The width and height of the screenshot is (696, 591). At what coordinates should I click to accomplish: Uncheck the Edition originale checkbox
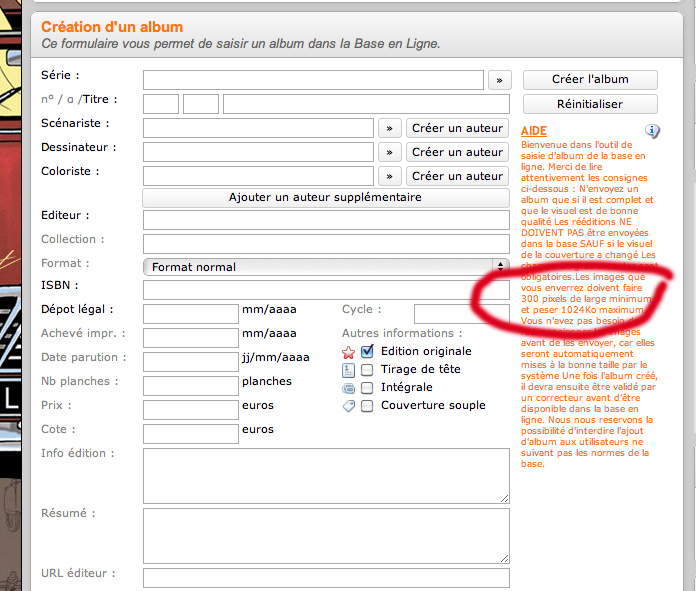[x=367, y=351]
